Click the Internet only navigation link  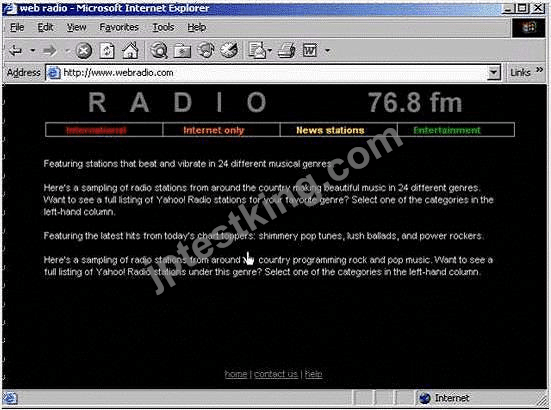(214, 130)
